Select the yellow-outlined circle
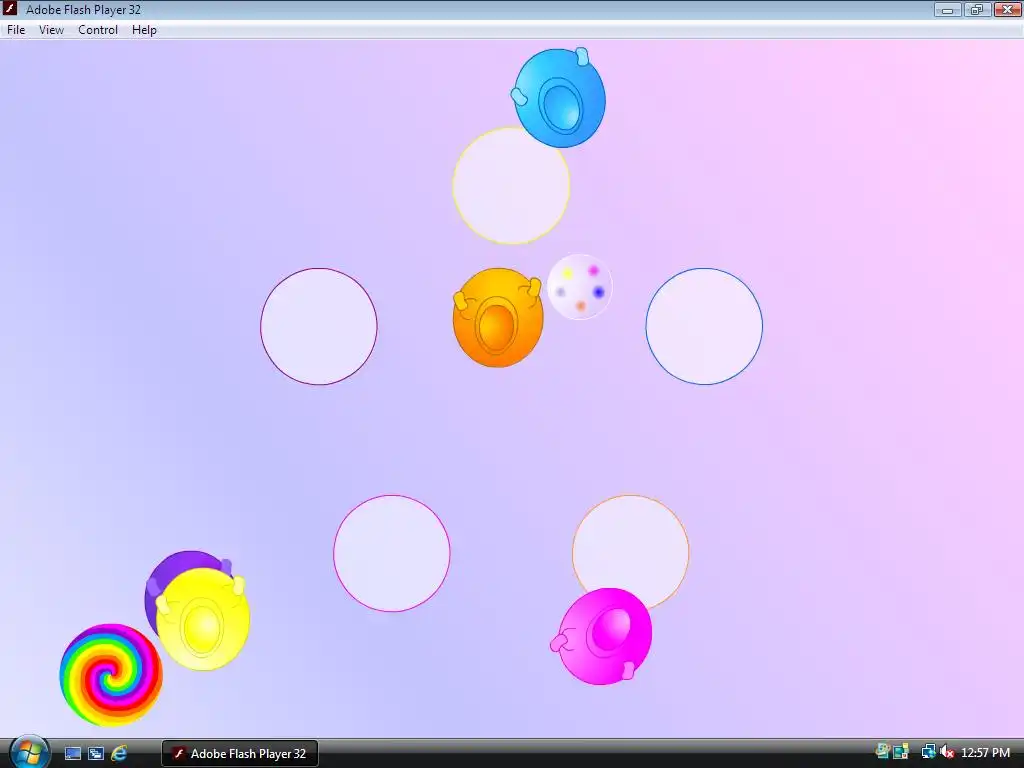This screenshot has width=1024, height=768. (x=511, y=185)
